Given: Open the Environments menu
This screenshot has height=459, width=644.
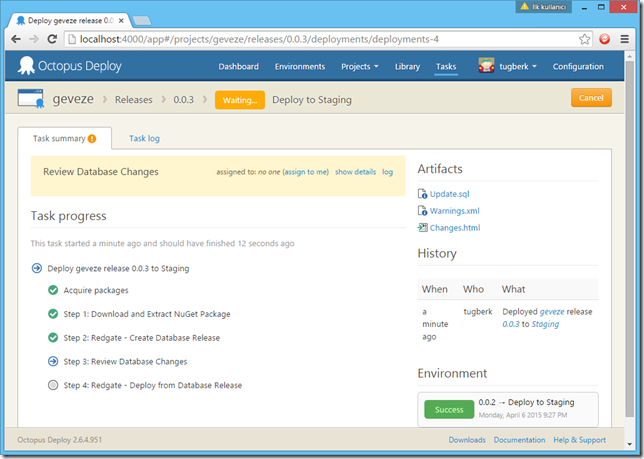Looking at the screenshot, I should (300, 67).
